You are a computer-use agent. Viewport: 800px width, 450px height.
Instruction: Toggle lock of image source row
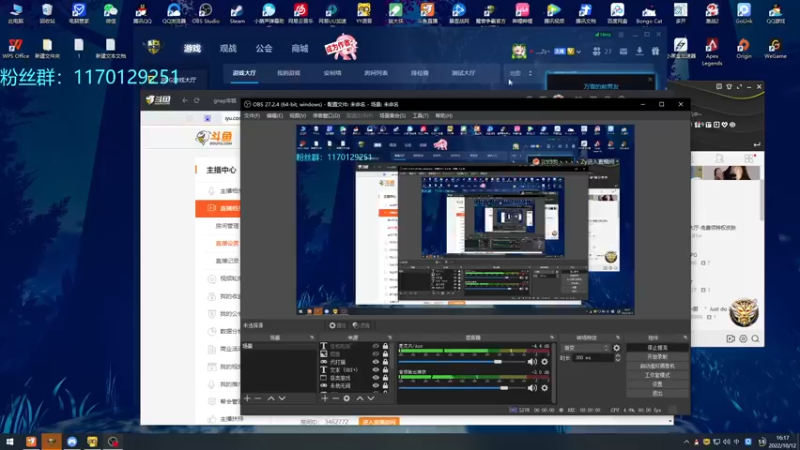pos(385,354)
